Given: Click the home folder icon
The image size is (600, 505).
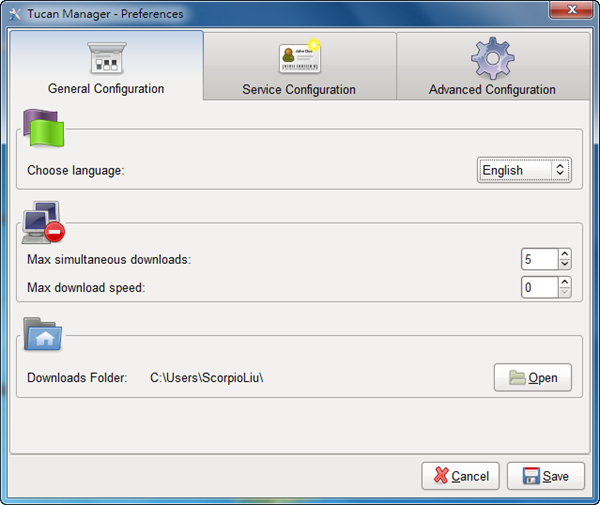Looking at the screenshot, I should pyautogui.click(x=42, y=334).
